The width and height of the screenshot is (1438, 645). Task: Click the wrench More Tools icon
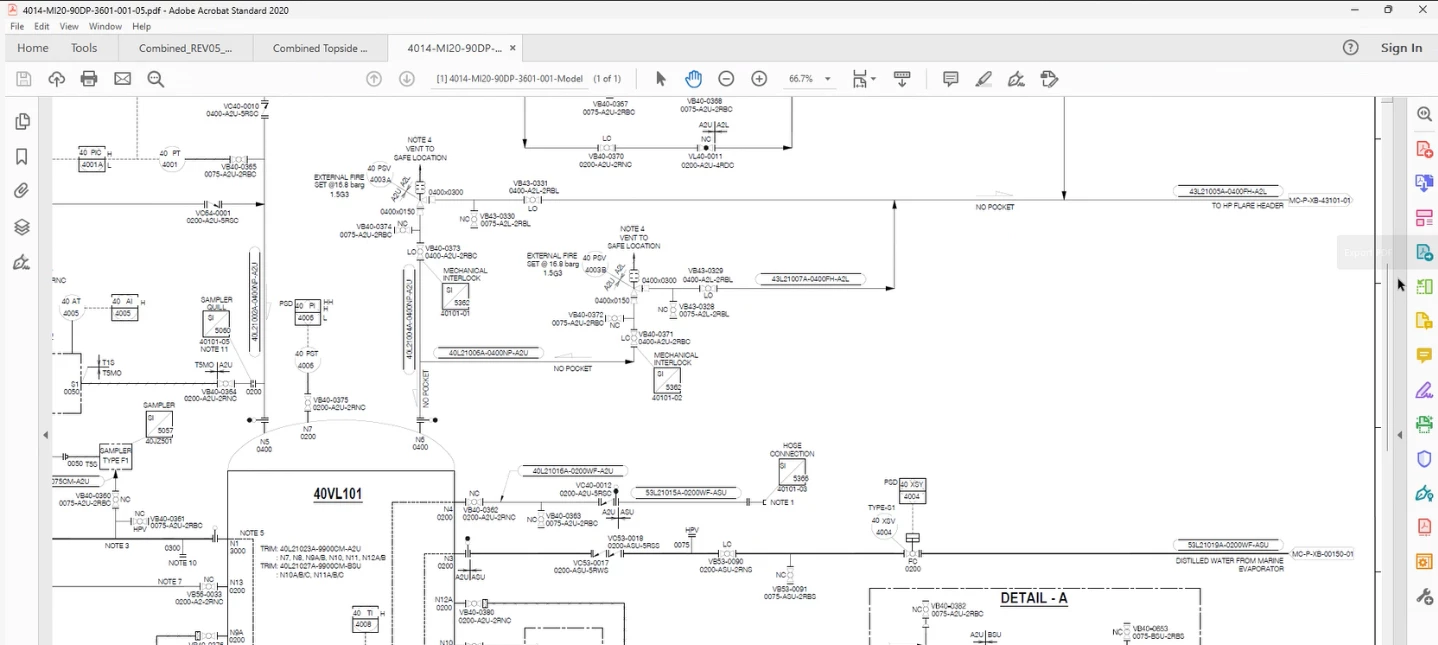[1424, 597]
